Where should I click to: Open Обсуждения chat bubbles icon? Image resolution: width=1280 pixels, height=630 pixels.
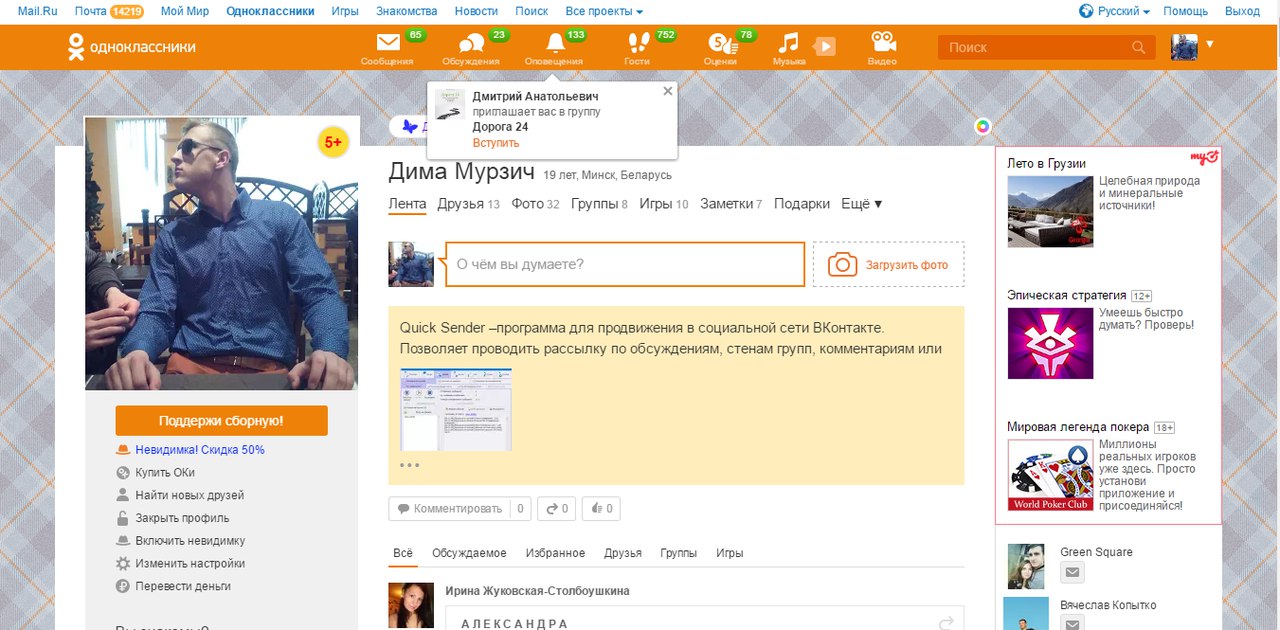(471, 44)
